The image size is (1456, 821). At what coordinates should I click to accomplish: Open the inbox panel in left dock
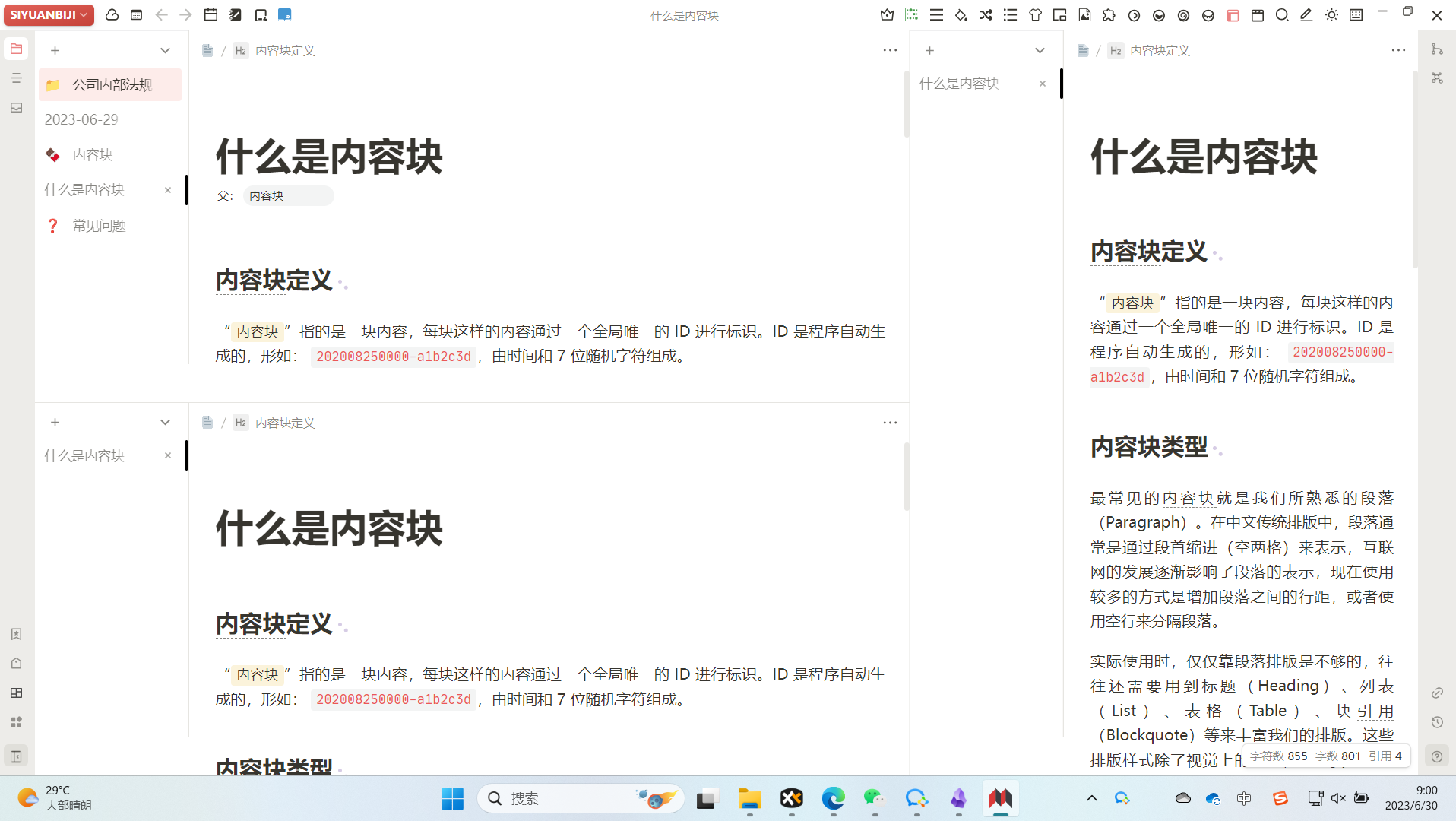[16, 108]
